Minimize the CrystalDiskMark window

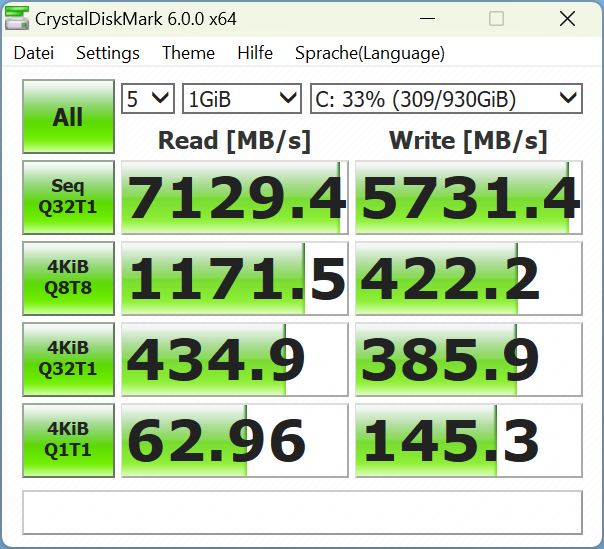427,18
